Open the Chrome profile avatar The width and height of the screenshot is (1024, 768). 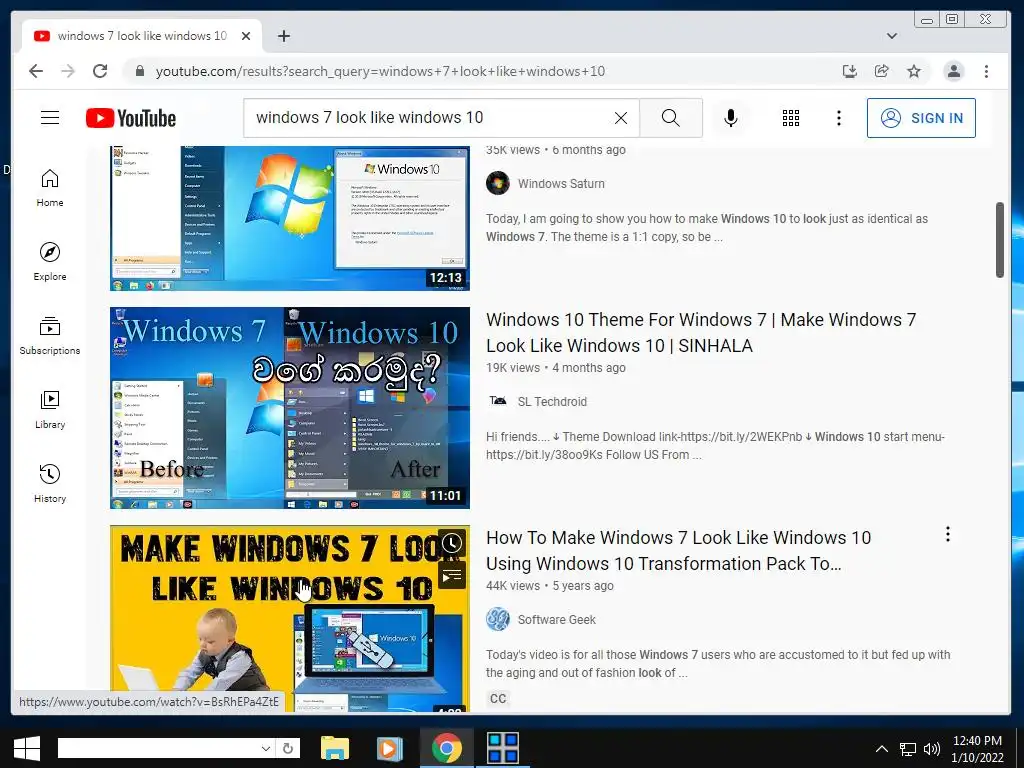click(x=953, y=71)
